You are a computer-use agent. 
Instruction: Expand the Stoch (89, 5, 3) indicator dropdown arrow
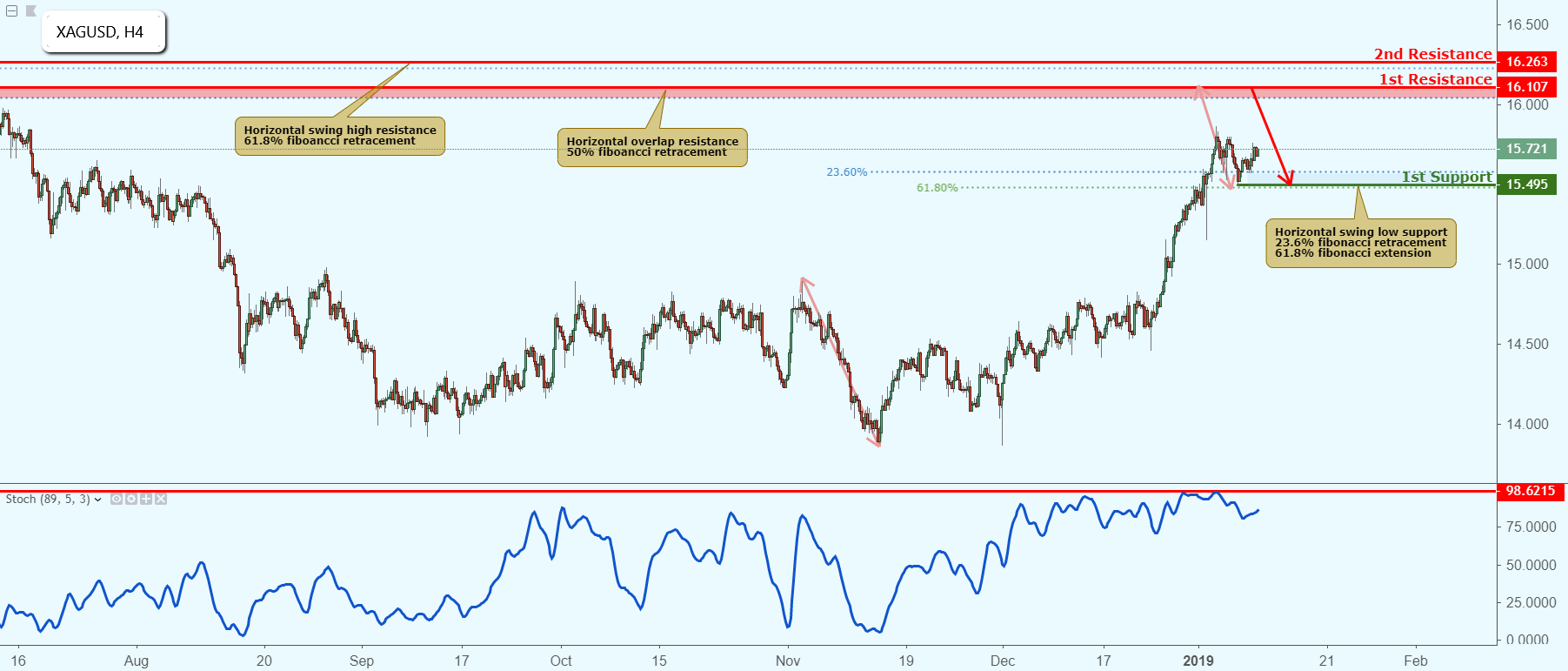pyautogui.click(x=97, y=500)
